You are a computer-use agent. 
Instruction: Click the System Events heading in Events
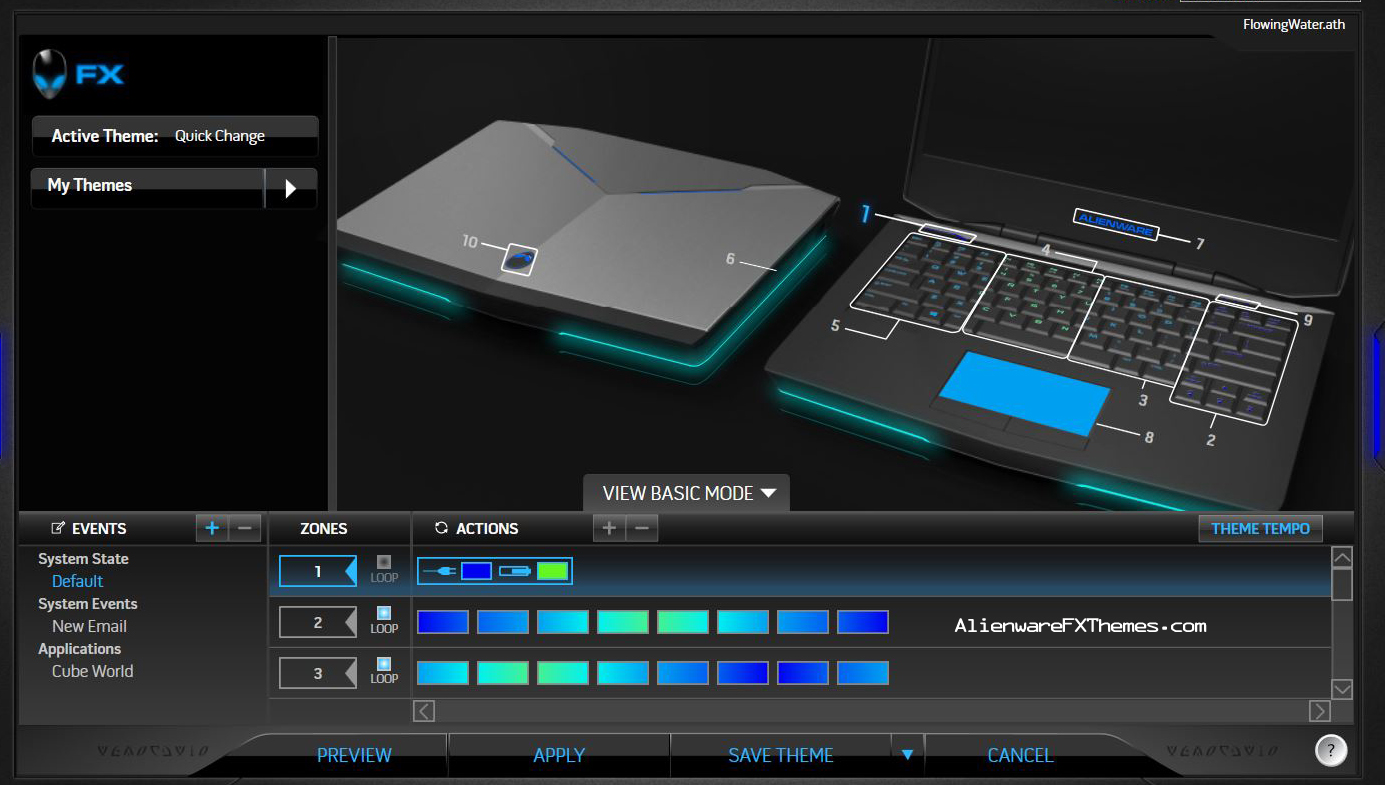[x=88, y=604]
